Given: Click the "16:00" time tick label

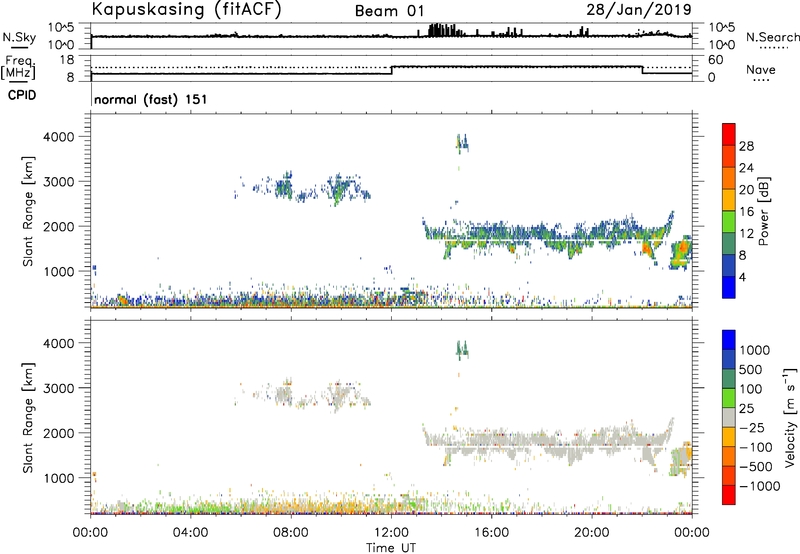Looking at the screenshot, I should click(x=491, y=533).
